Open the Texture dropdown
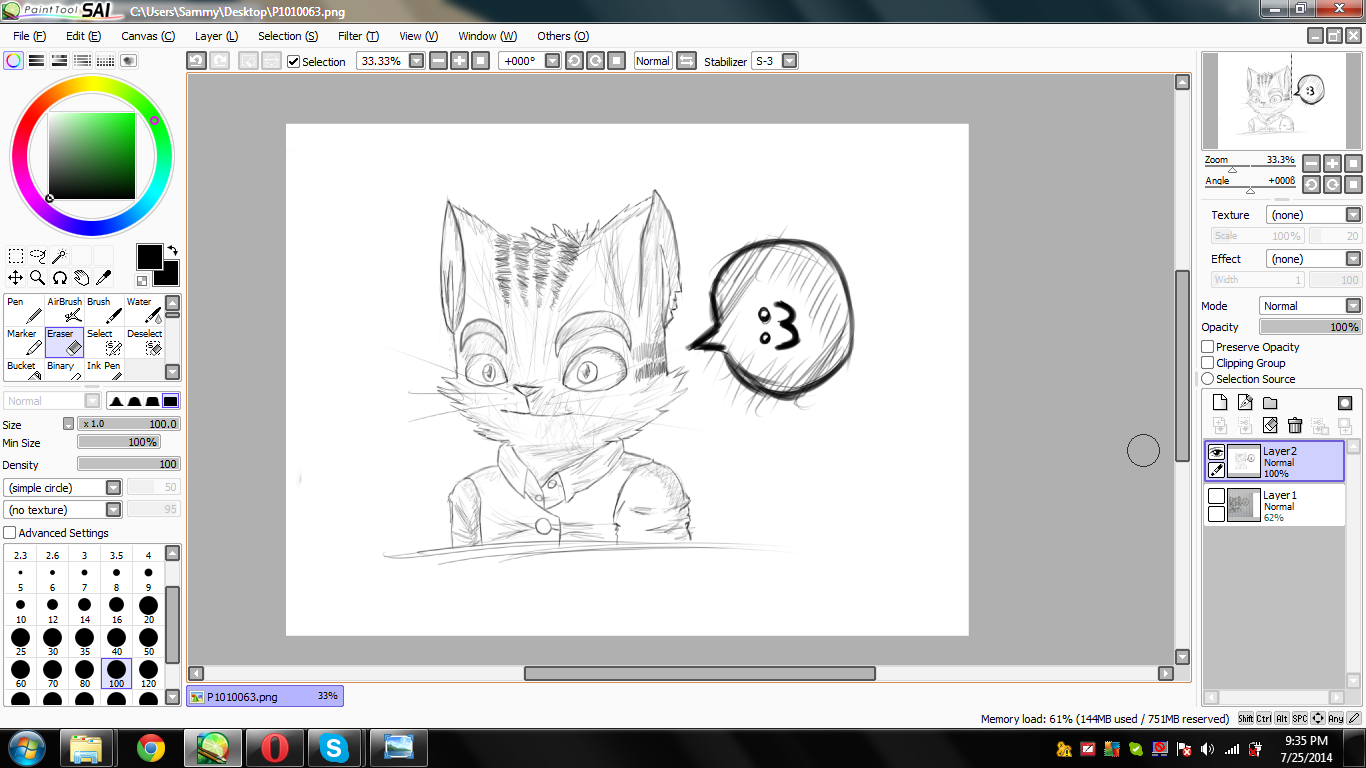1366x768 pixels. click(1353, 215)
